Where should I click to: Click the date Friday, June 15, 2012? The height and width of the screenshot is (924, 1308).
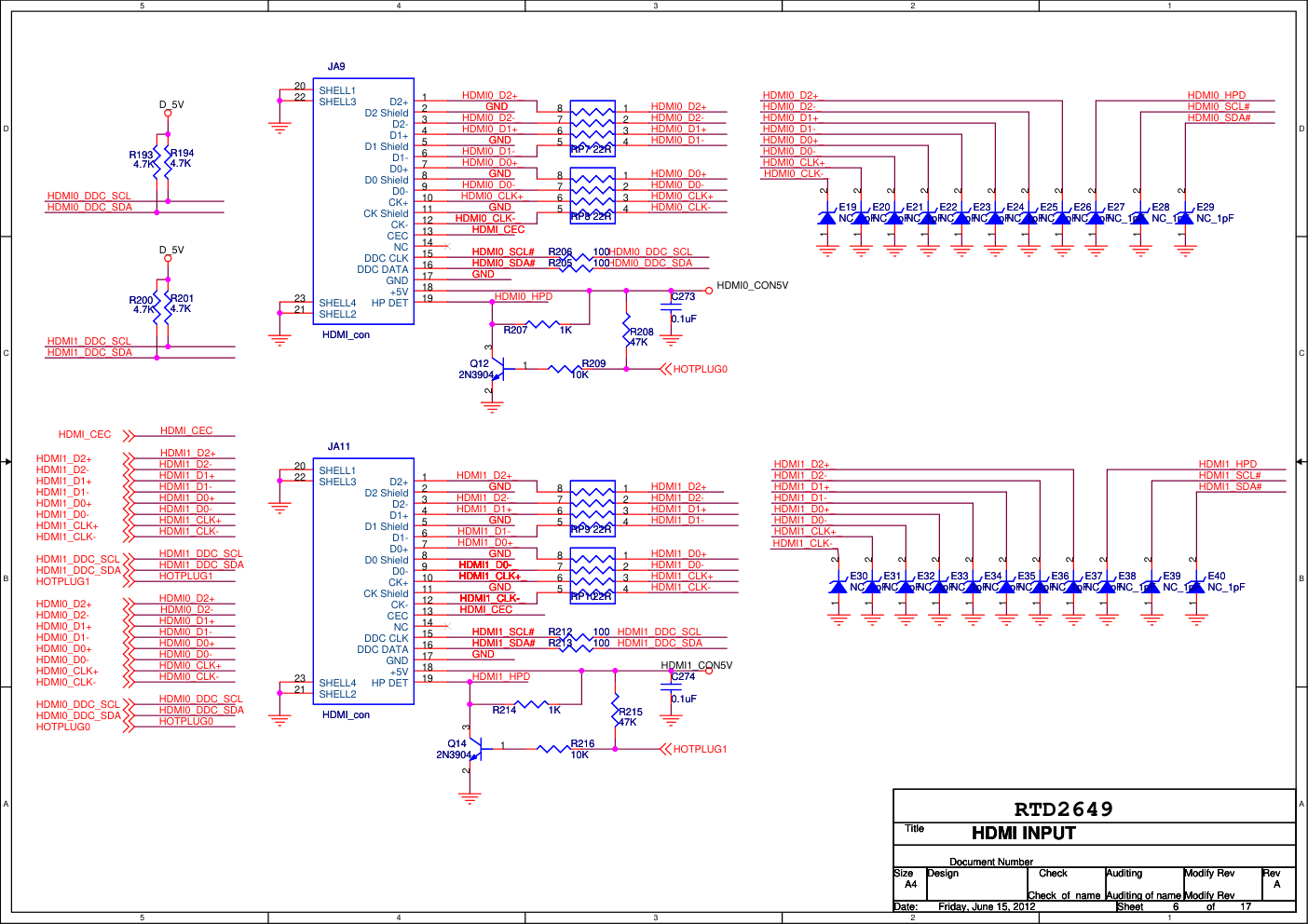coord(987,906)
